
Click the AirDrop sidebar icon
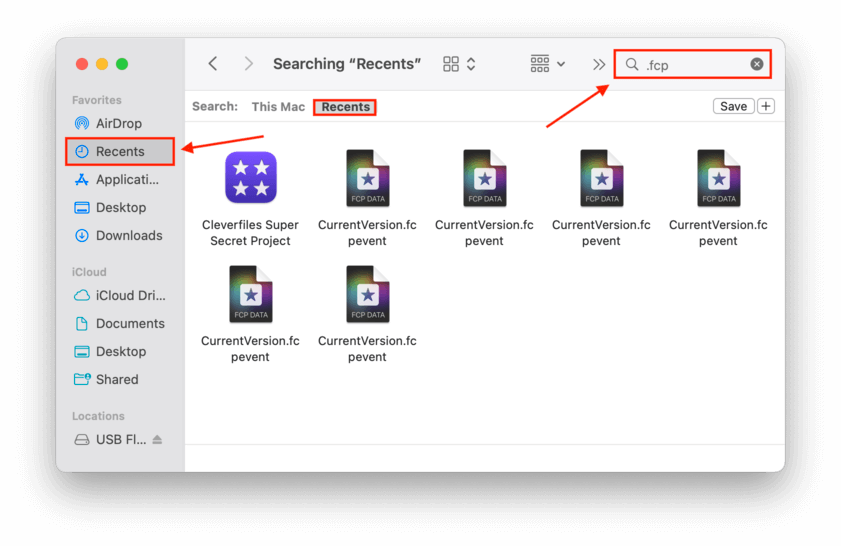click(x=82, y=123)
